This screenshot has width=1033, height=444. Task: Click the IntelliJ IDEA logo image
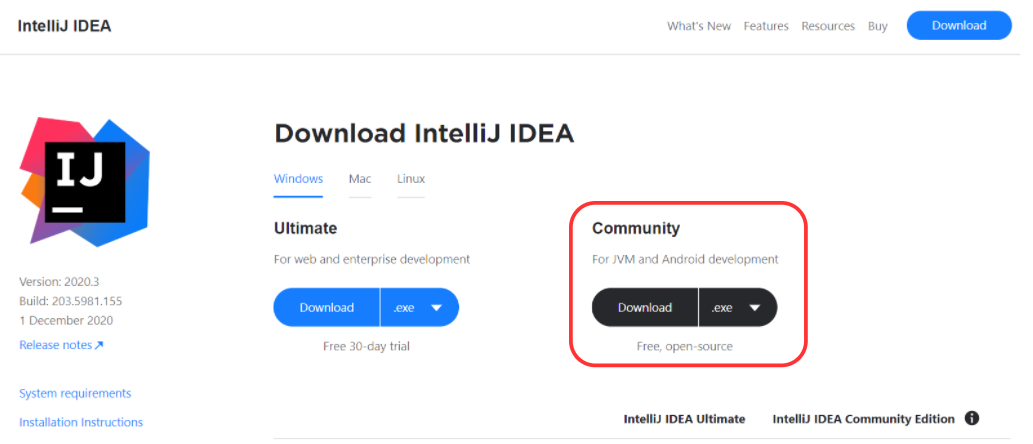85,181
